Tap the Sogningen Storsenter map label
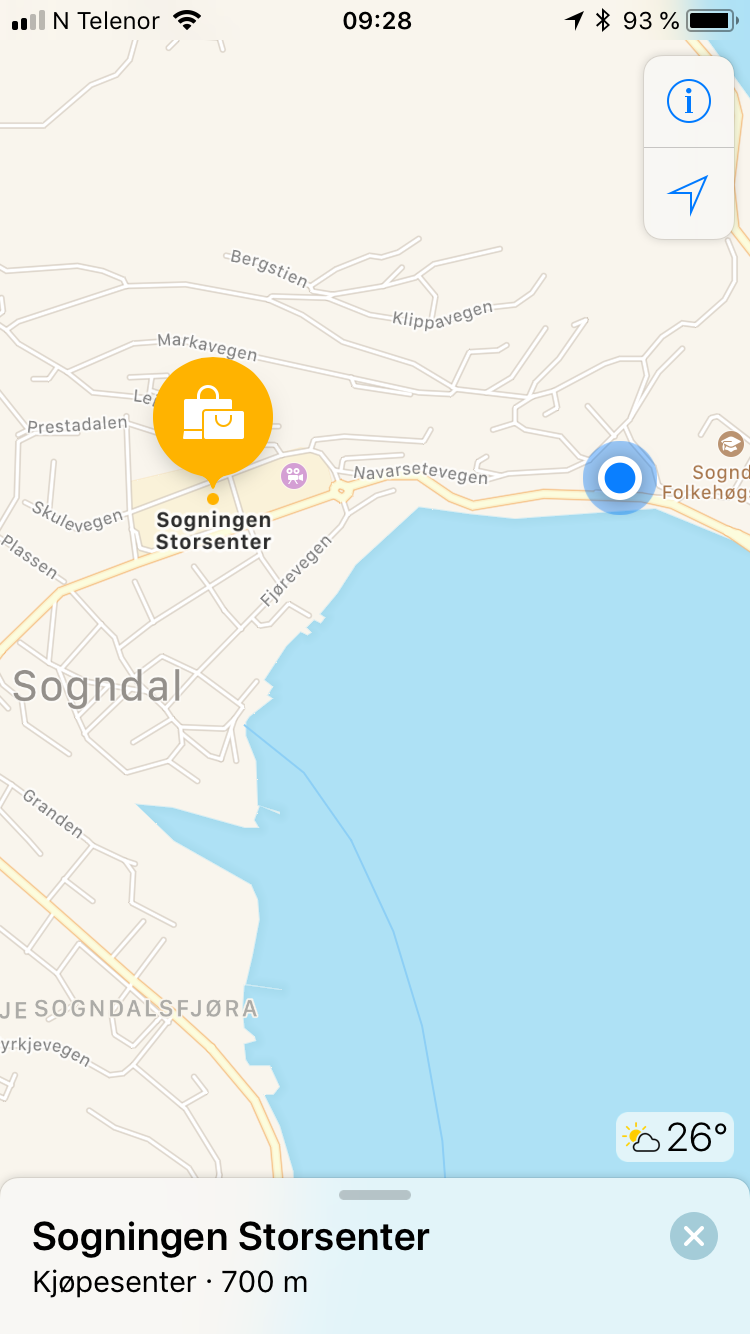The width and height of the screenshot is (750, 1334). click(x=214, y=531)
